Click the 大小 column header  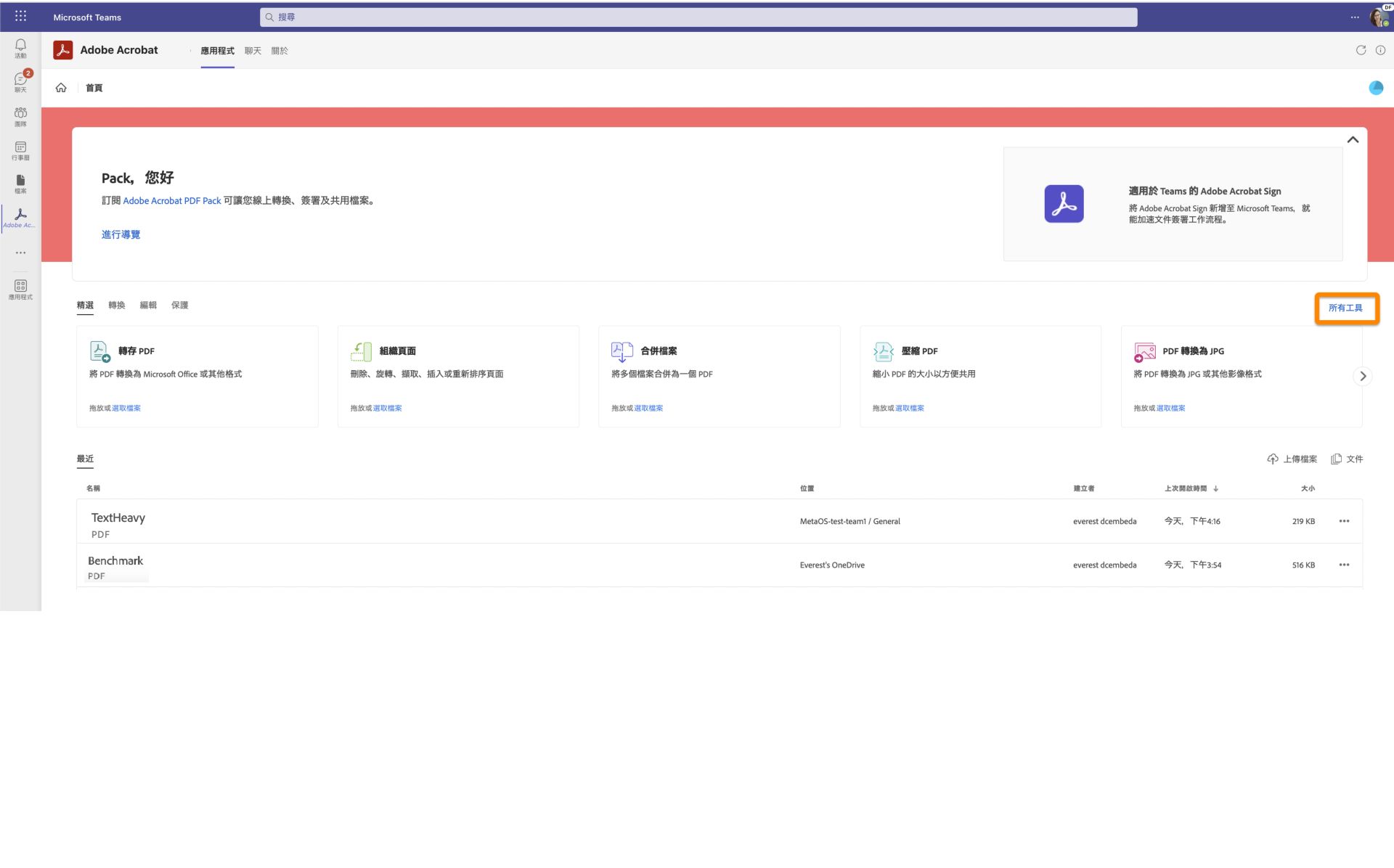[x=1308, y=488]
